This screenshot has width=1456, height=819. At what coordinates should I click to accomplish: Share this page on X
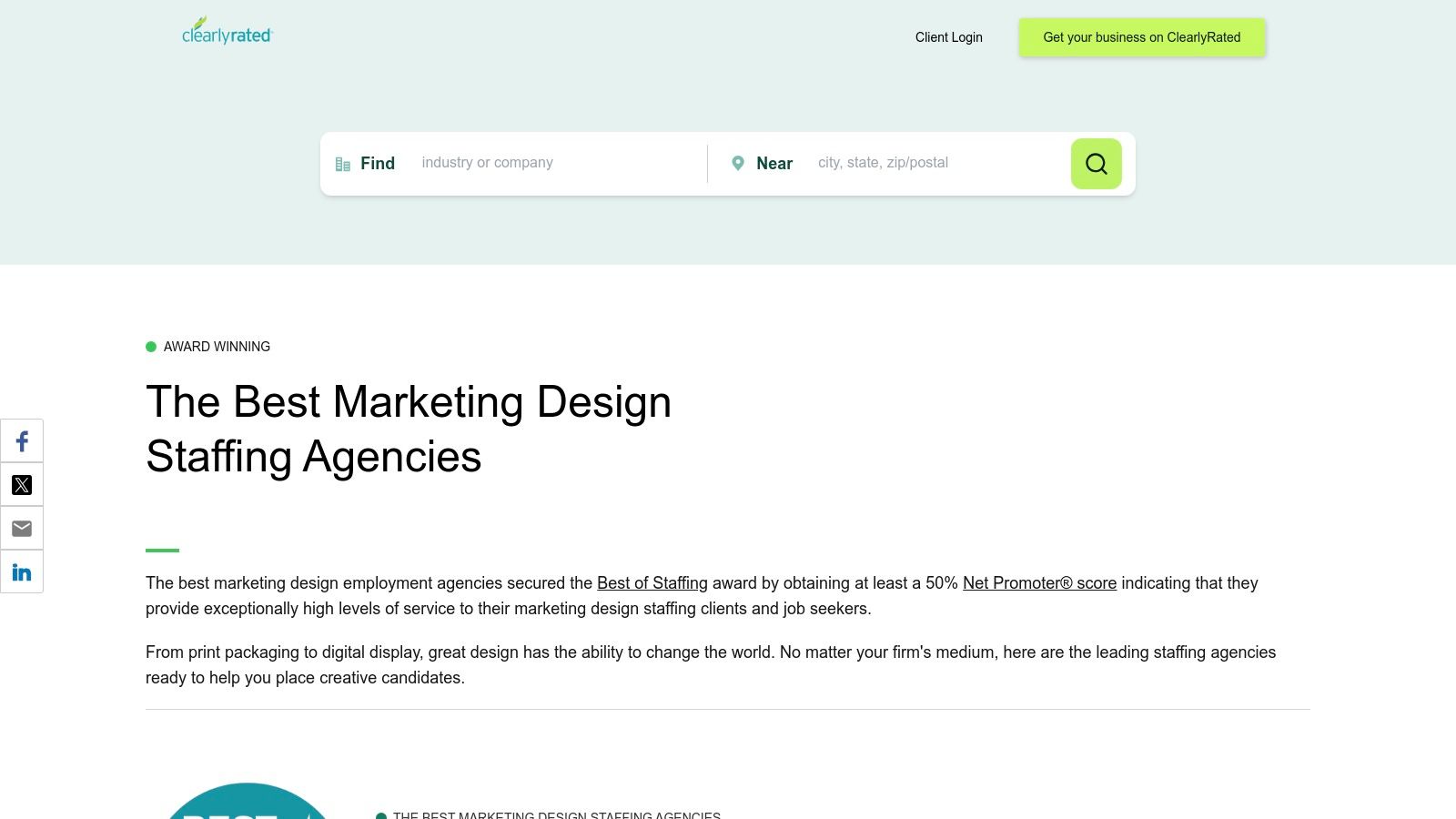(22, 485)
